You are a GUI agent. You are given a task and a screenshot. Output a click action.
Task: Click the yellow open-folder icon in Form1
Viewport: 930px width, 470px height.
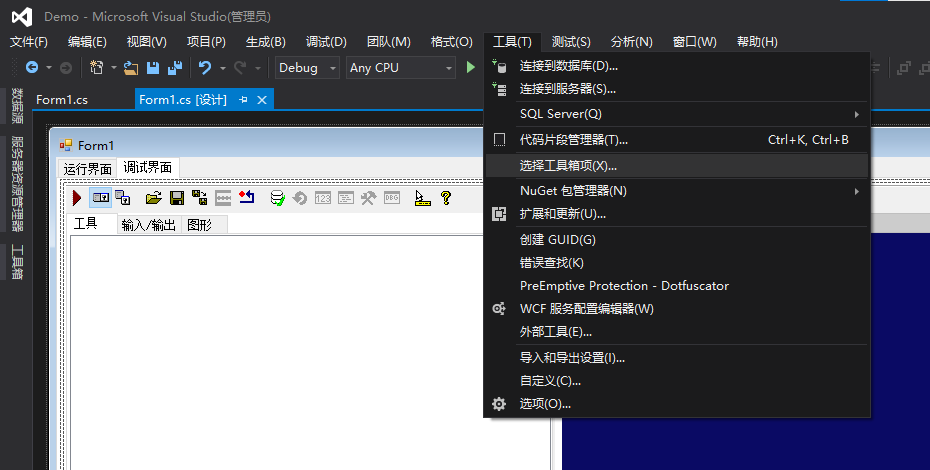coord(154,198)
